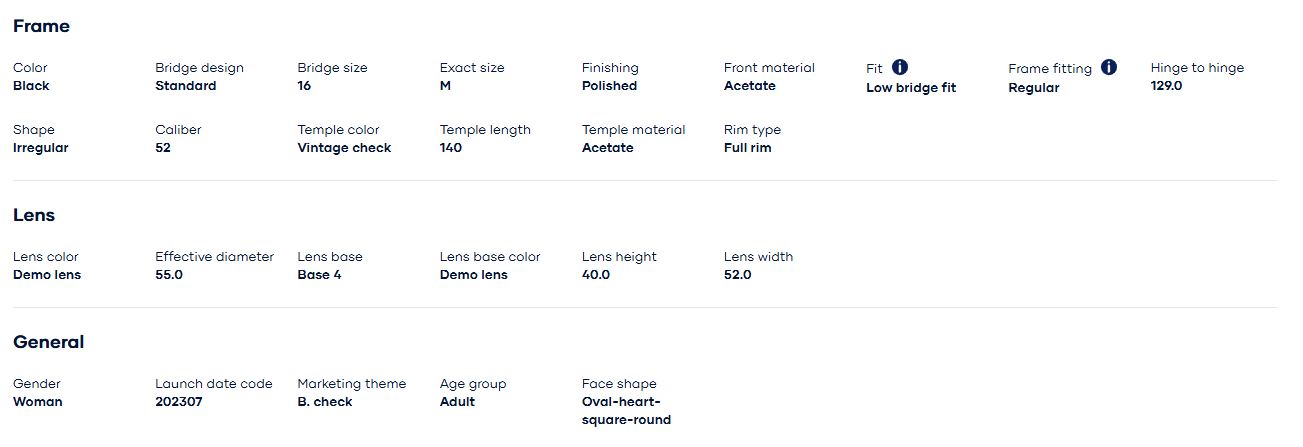This screenshot has width=1303, height=447.
Task: Click the Irregular shape value
Action: point(40,148)
